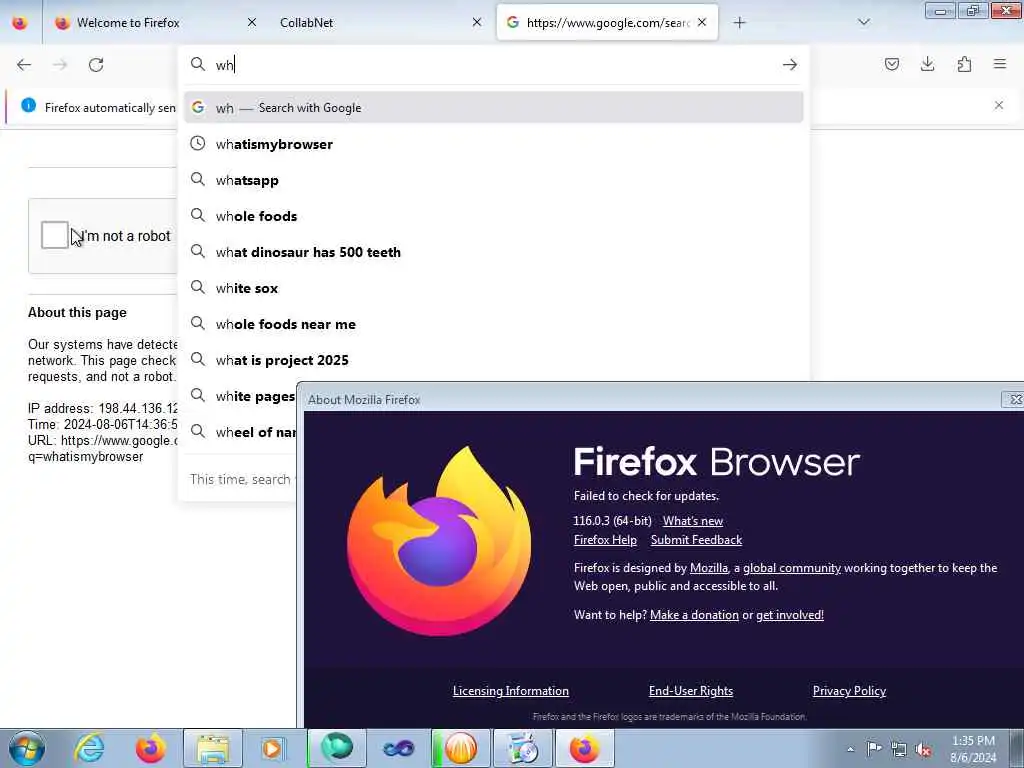
Task: Open Firefox View pinned tab
Action: [x=20, y=23]
